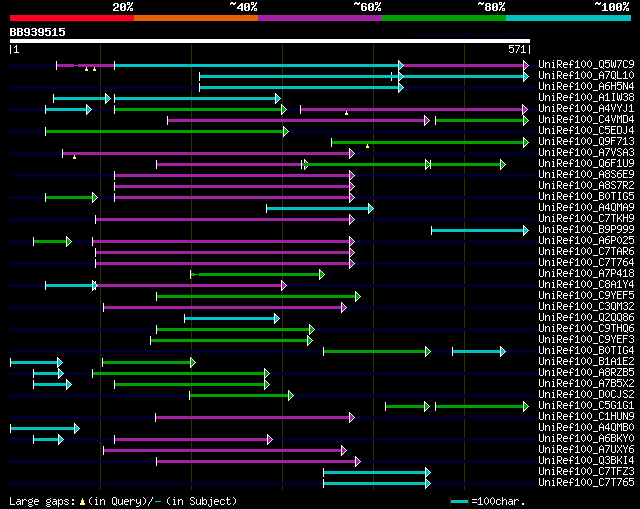The image size is (640, 509).
Task: Click the cyan ~100% legend color segment
Action: click(x=569, y=18)
